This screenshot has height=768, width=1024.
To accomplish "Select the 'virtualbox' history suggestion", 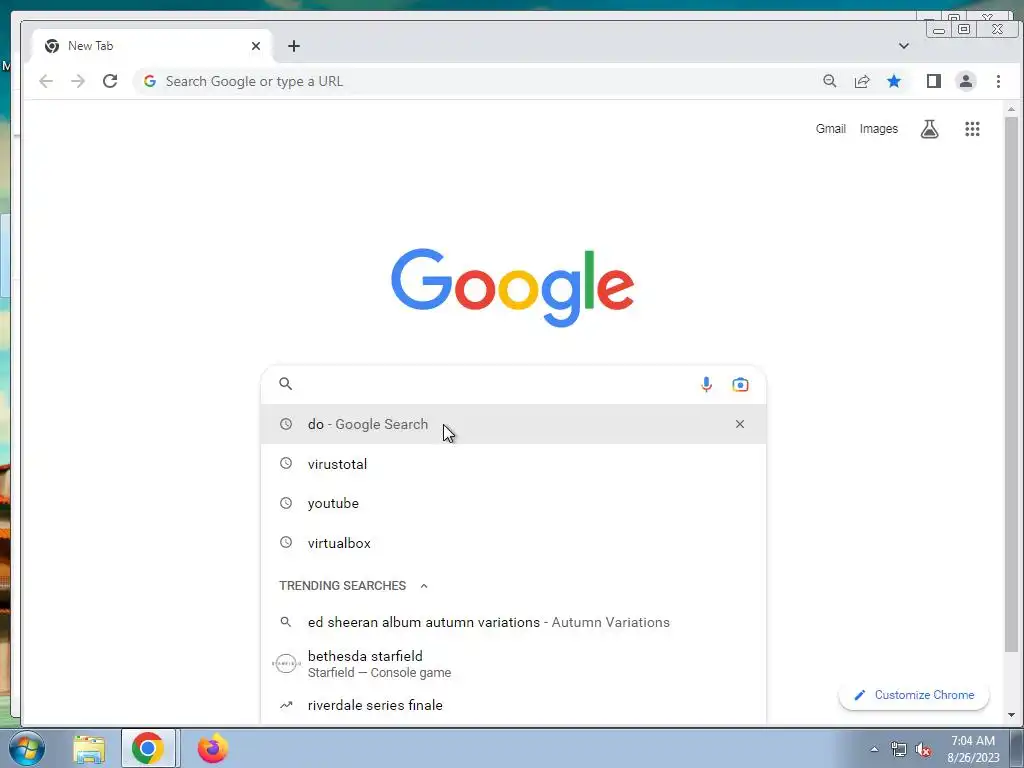I will point(513,543).
